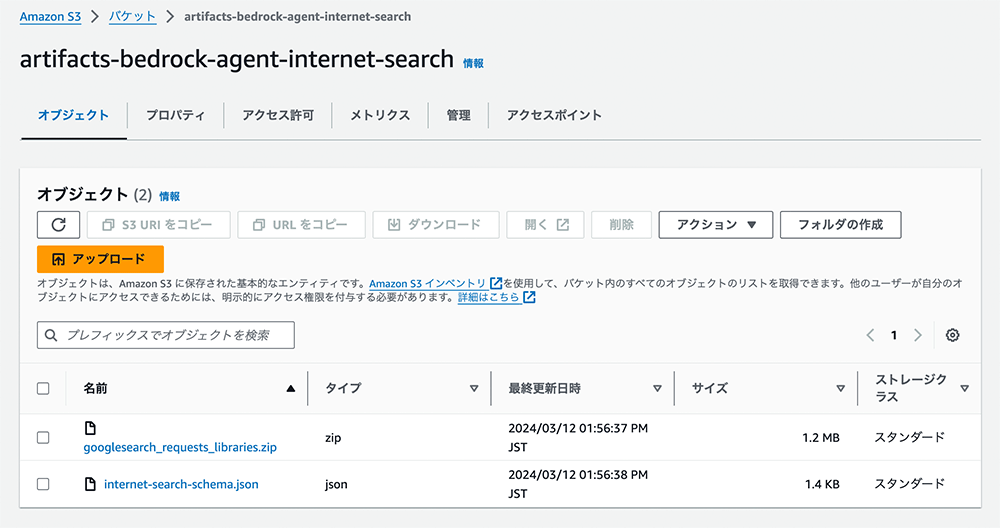Screen dimensions: 1000x528
Task: Open バケット breadcrumb link
Action: click(132, 17)
